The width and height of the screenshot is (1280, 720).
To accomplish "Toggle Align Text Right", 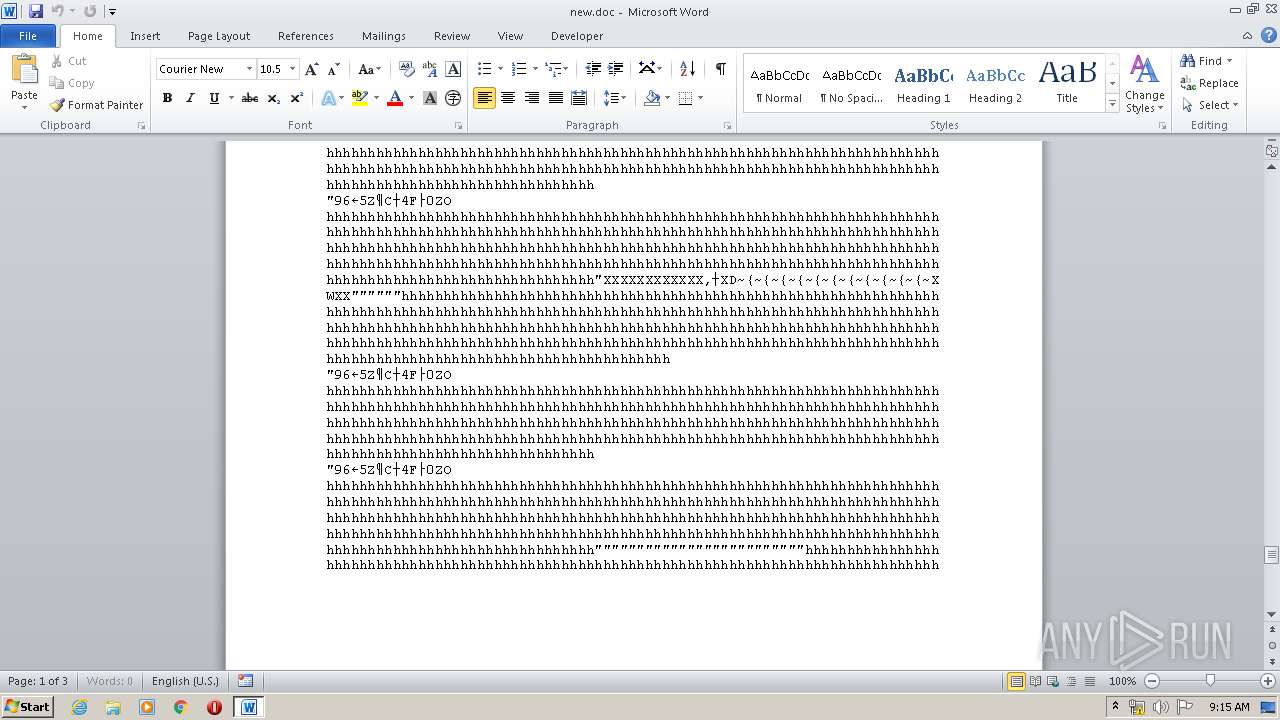I will pos(532,98).
